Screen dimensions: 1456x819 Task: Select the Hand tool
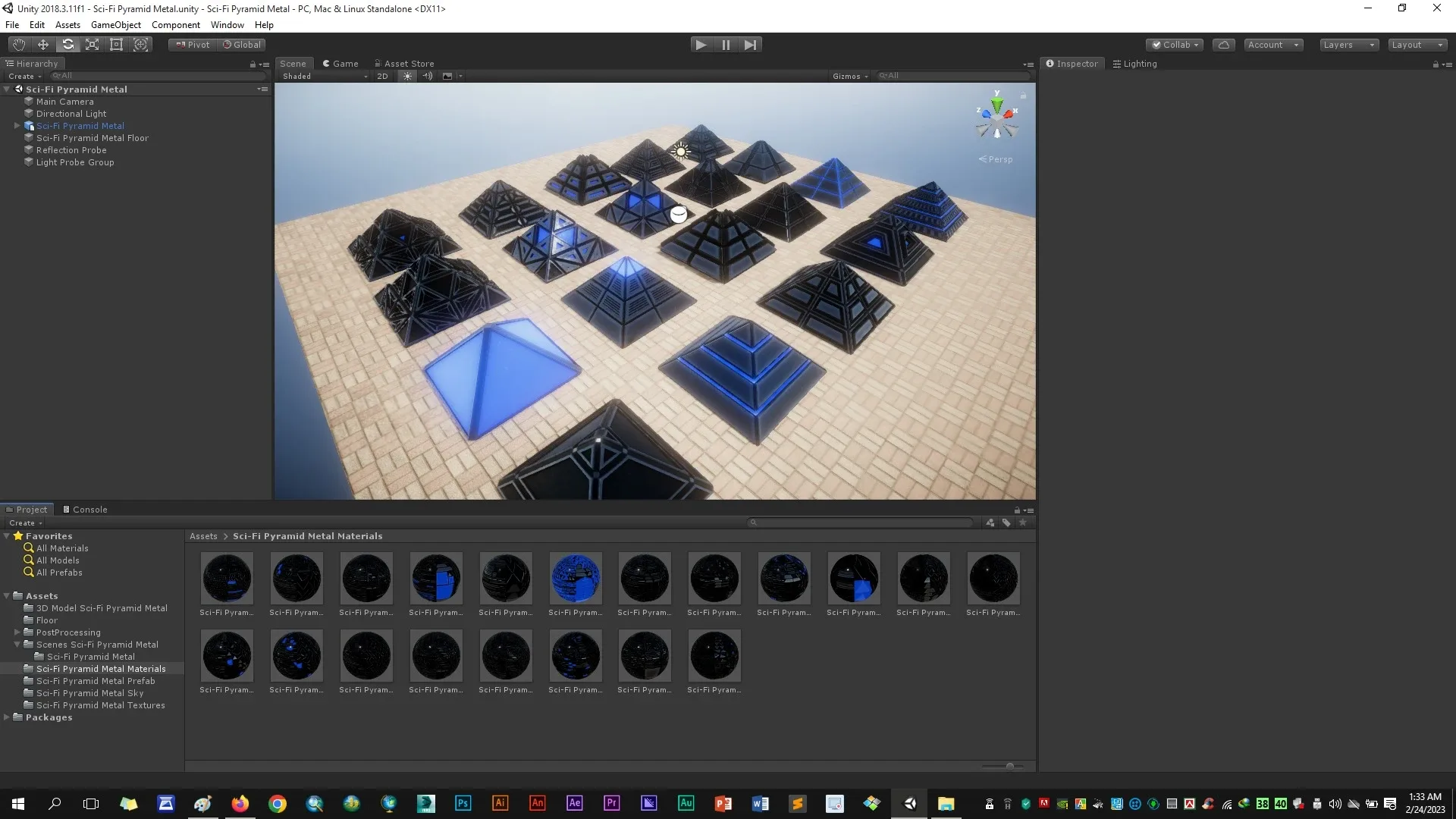click(19, 45)
